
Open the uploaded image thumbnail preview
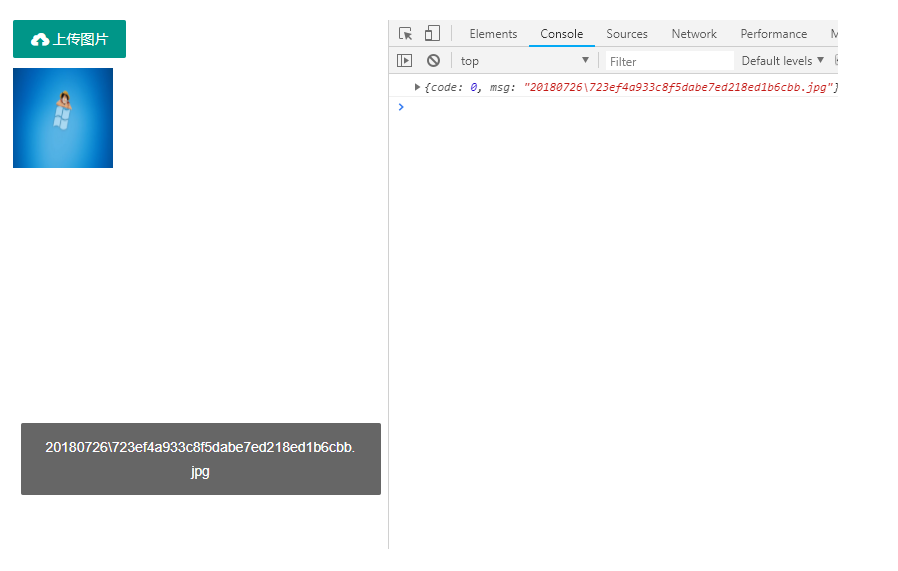tap(63, 118)
